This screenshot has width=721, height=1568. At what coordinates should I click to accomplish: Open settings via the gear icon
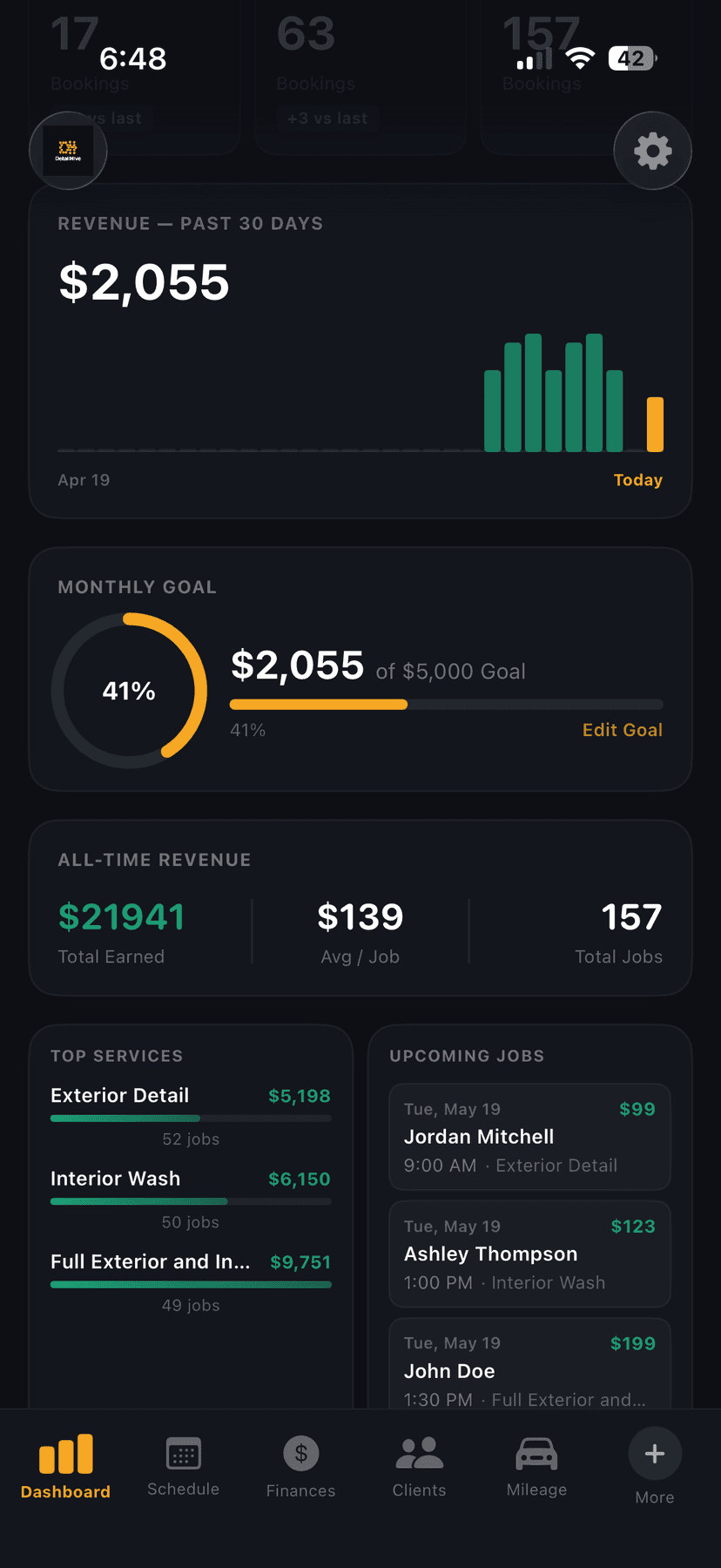point(652,151)
